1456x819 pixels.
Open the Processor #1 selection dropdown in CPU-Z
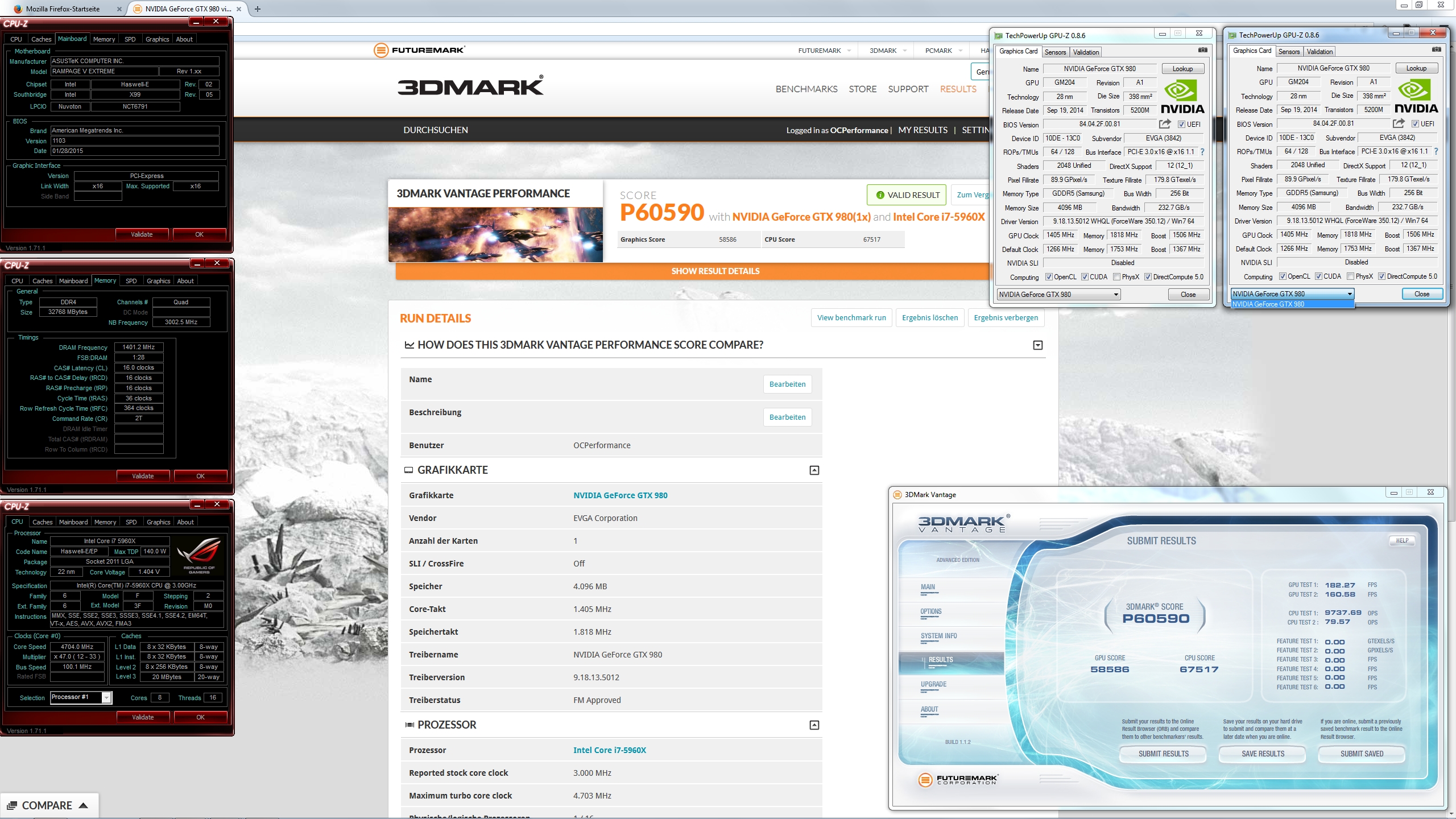(81, 697)
